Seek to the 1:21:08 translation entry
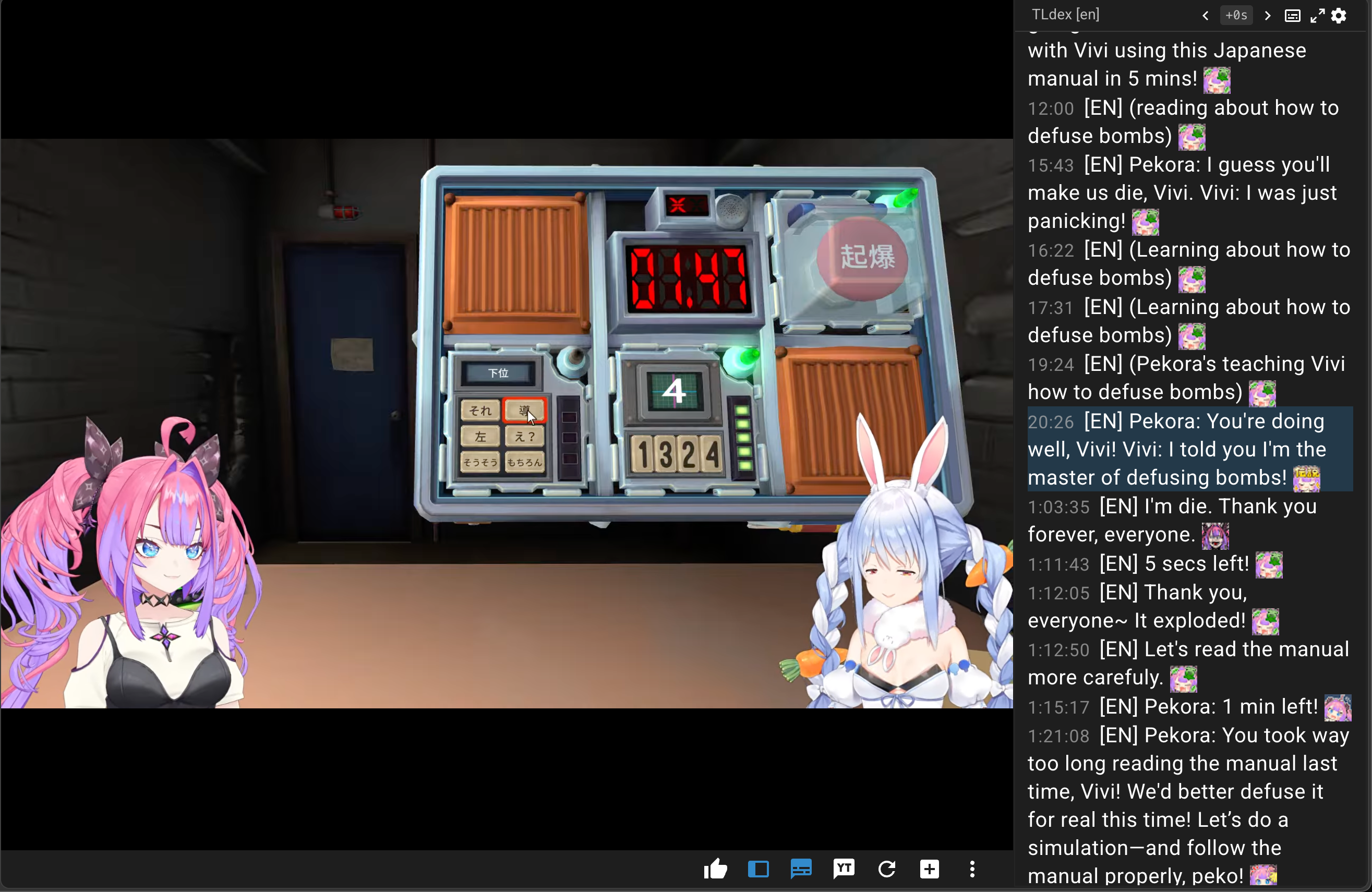The image size is (1372, 892). coord(1058,736)
